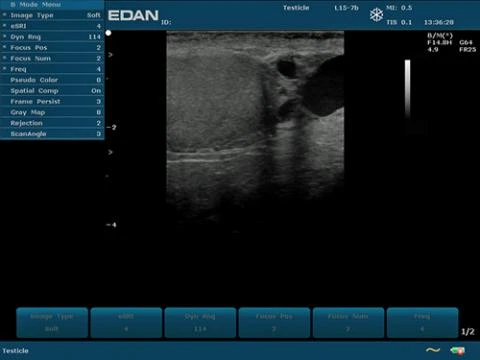Click the Focus Pos soft button at bottom

(x=274, y=323)
